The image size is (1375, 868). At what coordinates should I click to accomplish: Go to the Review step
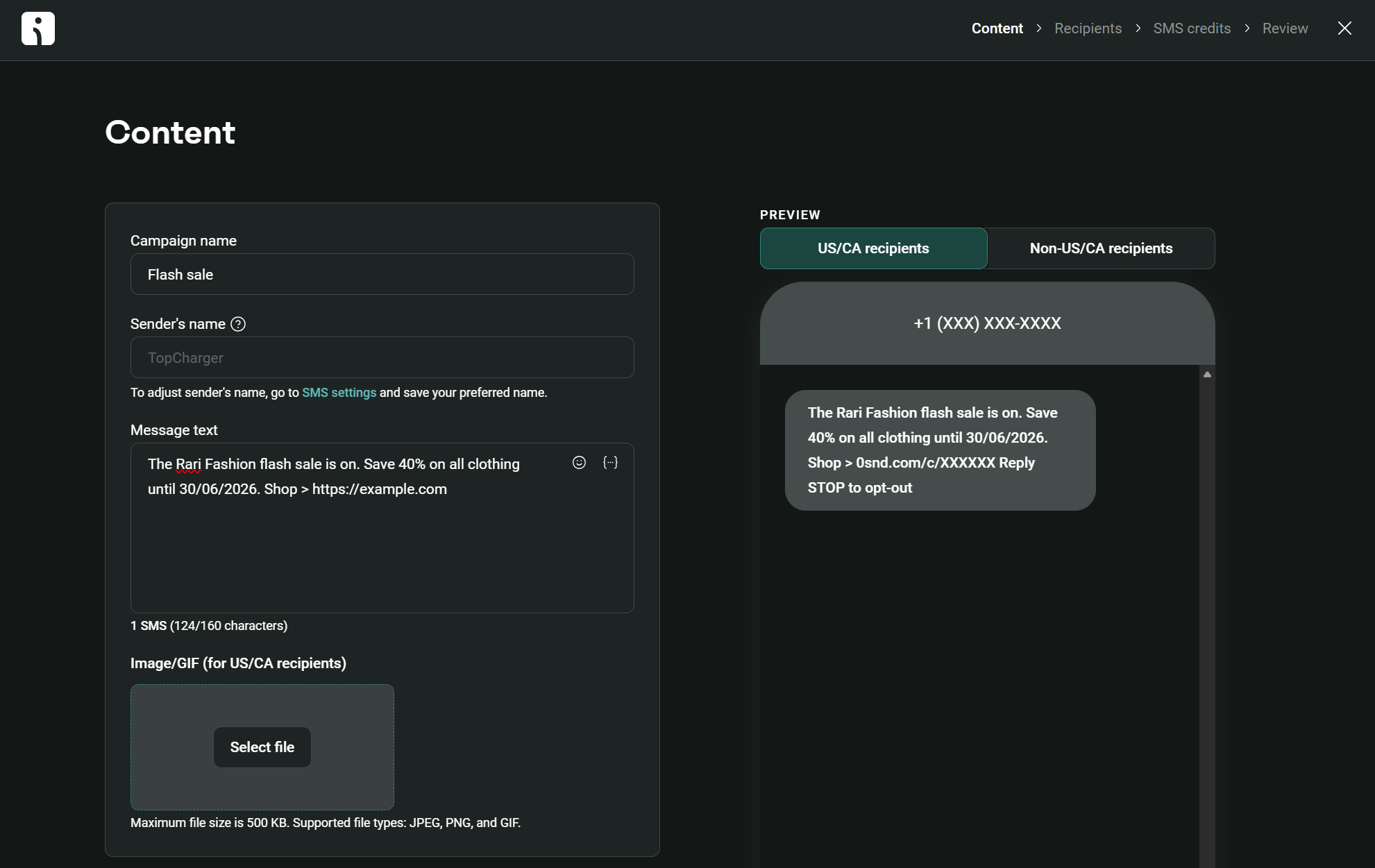pyautogui.click(x=1285, y=28)
